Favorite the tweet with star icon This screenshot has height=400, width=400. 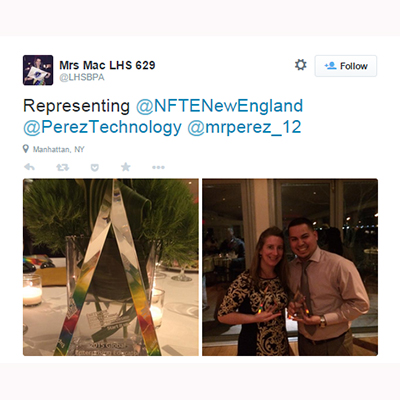[x=126, y=167]
